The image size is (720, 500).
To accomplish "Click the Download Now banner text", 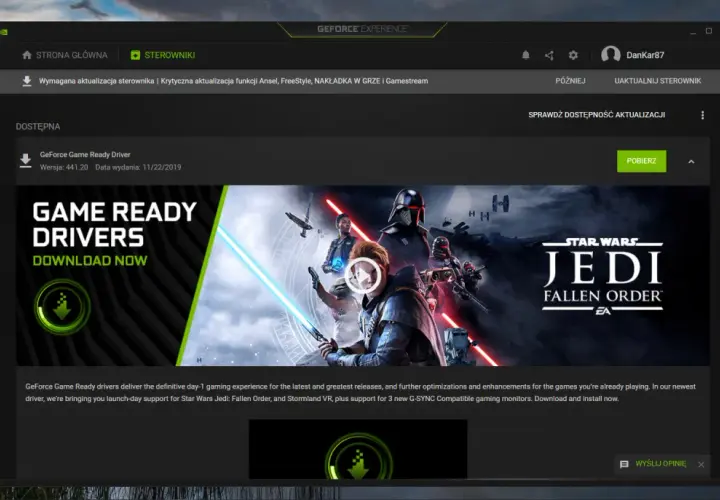I will [90, 261].
